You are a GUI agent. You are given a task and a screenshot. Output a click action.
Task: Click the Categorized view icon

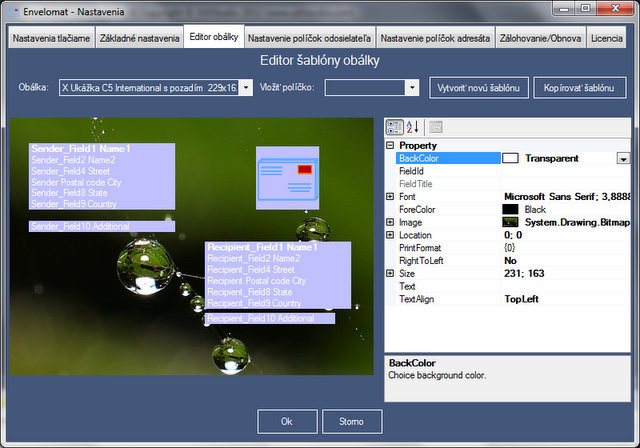point(394,127)
